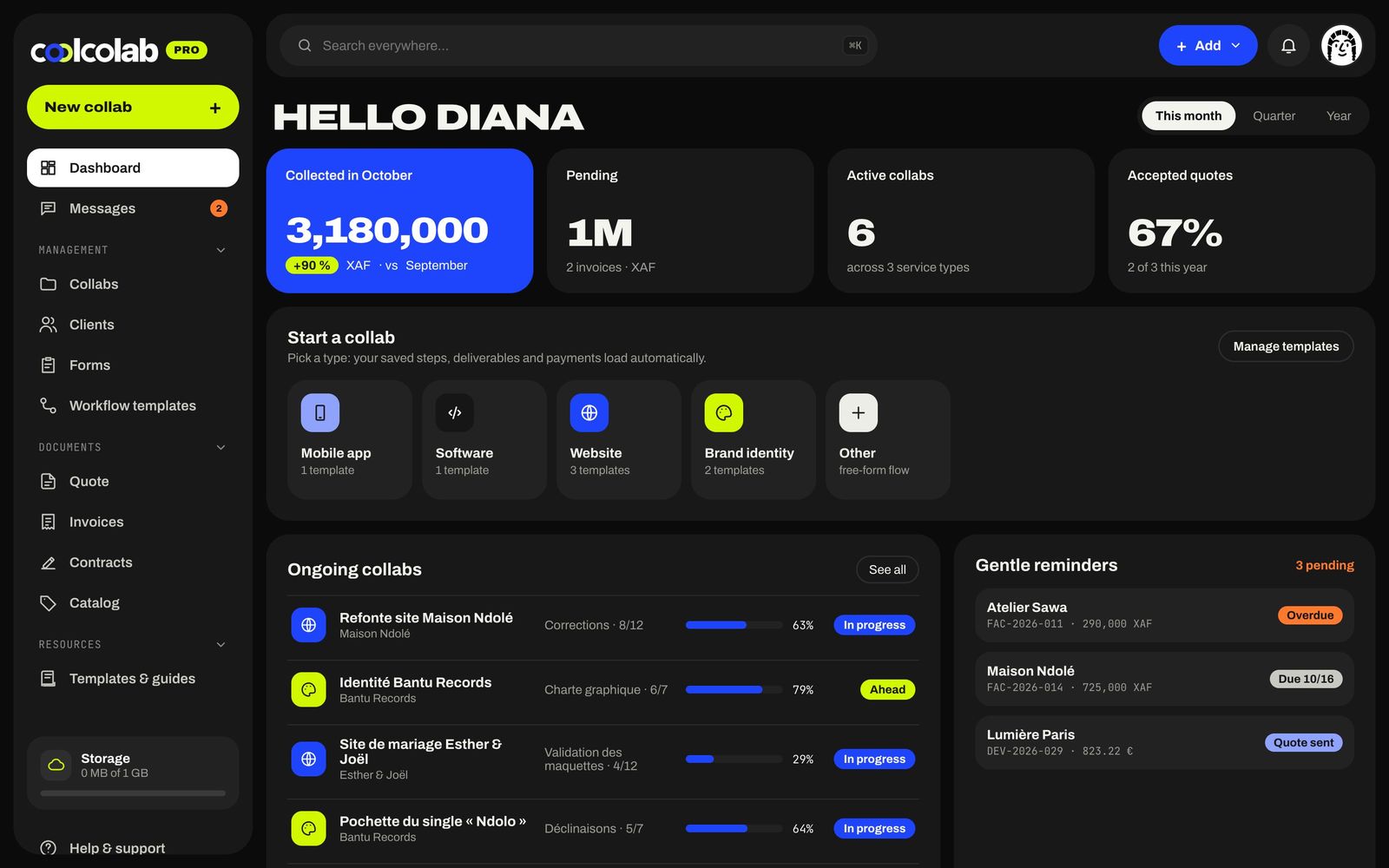Open Contracts in sidebar
The image size is (1389, 868).
(133, 562)
